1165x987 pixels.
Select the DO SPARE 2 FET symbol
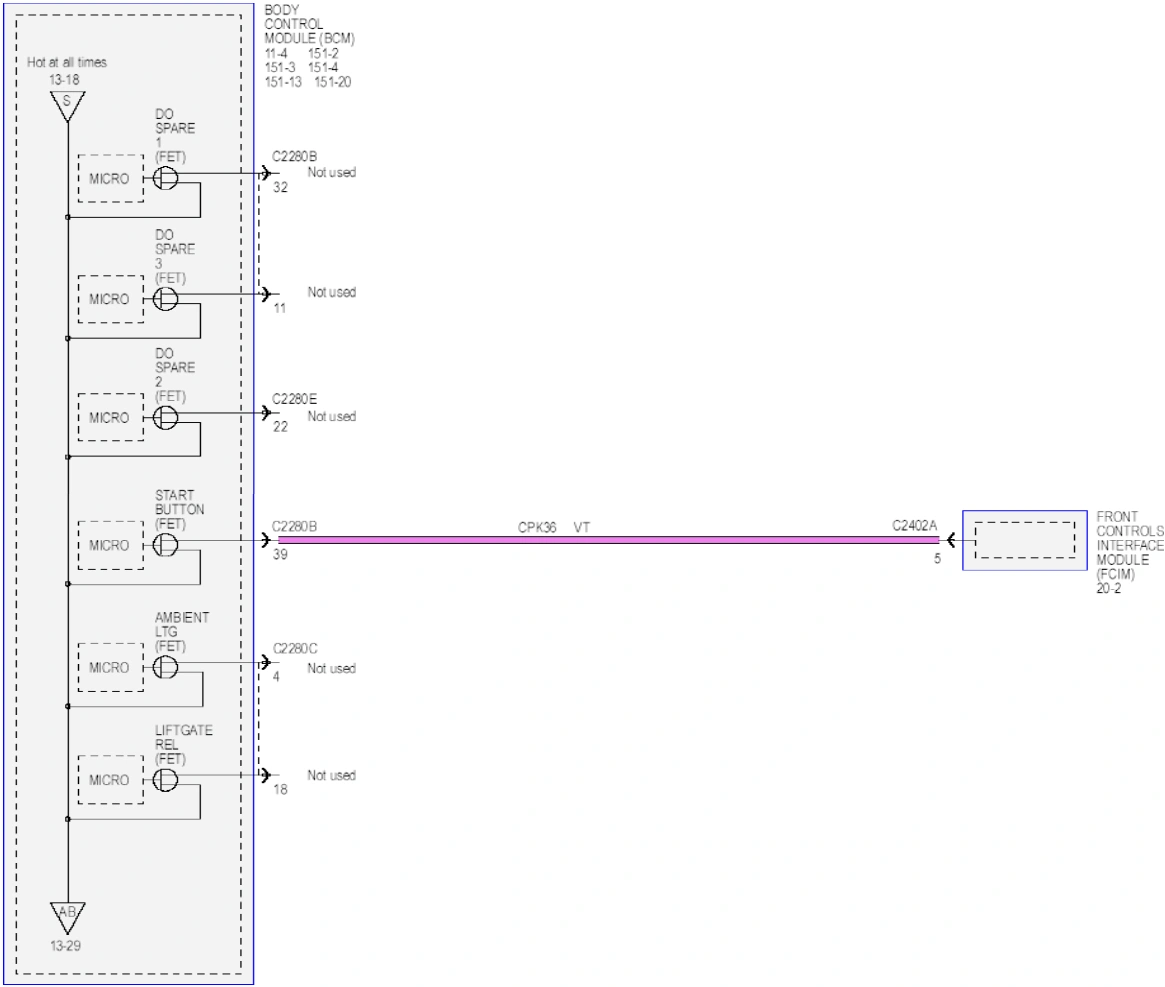coord(166,418)
